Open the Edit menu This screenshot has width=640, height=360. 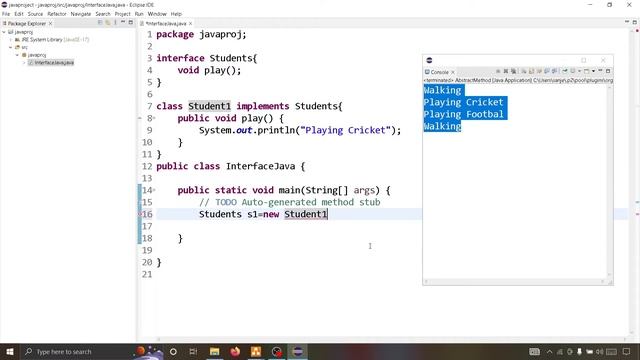[19, 14]
